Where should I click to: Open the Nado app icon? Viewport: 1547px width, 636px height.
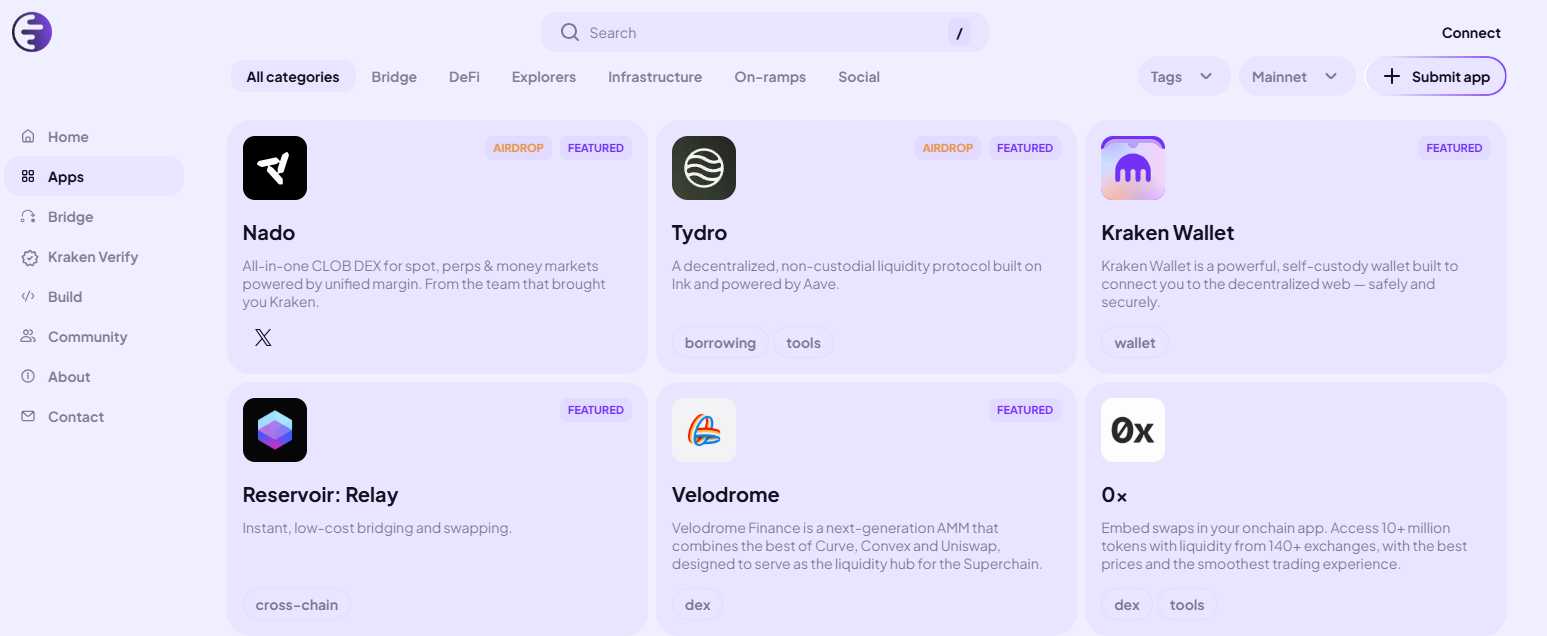(x=274, y=168)
